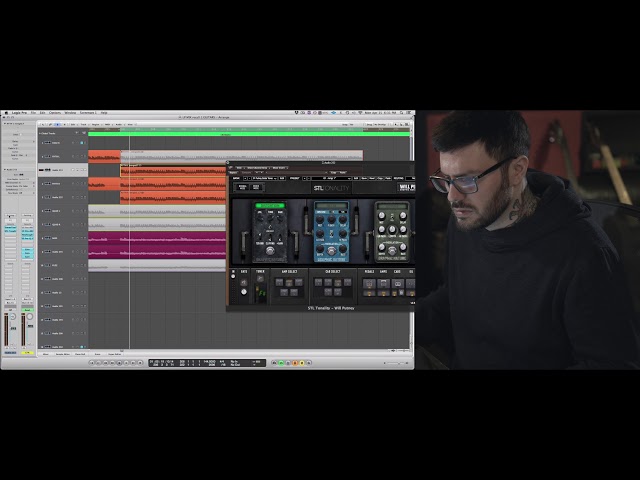
Task: Switch to the Mixer tab
Action: tap(45, 354)
